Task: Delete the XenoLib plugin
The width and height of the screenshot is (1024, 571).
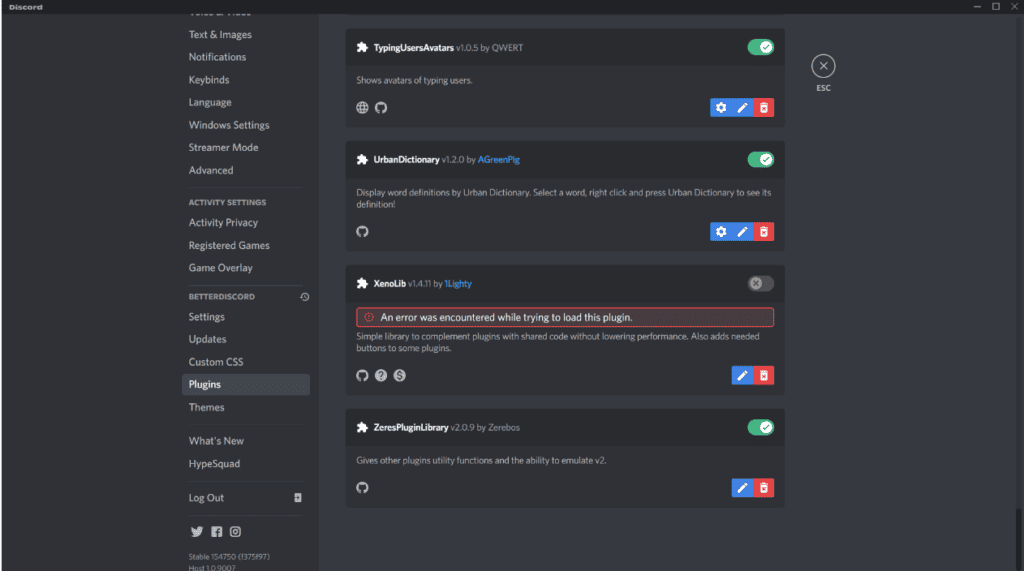Action: pyautogui.click(x=763, y=376)
